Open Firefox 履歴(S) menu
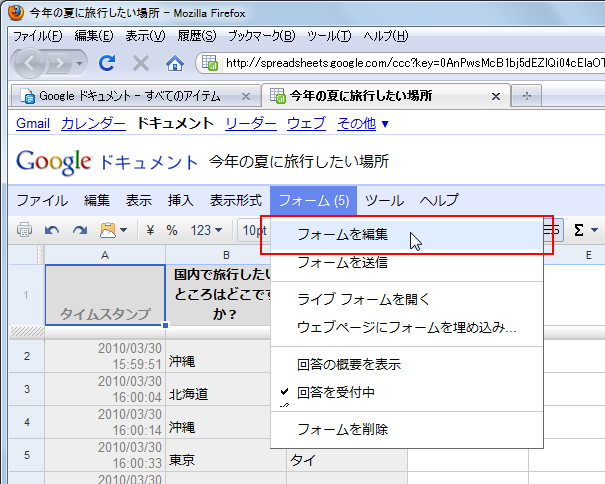 [197, 36]
